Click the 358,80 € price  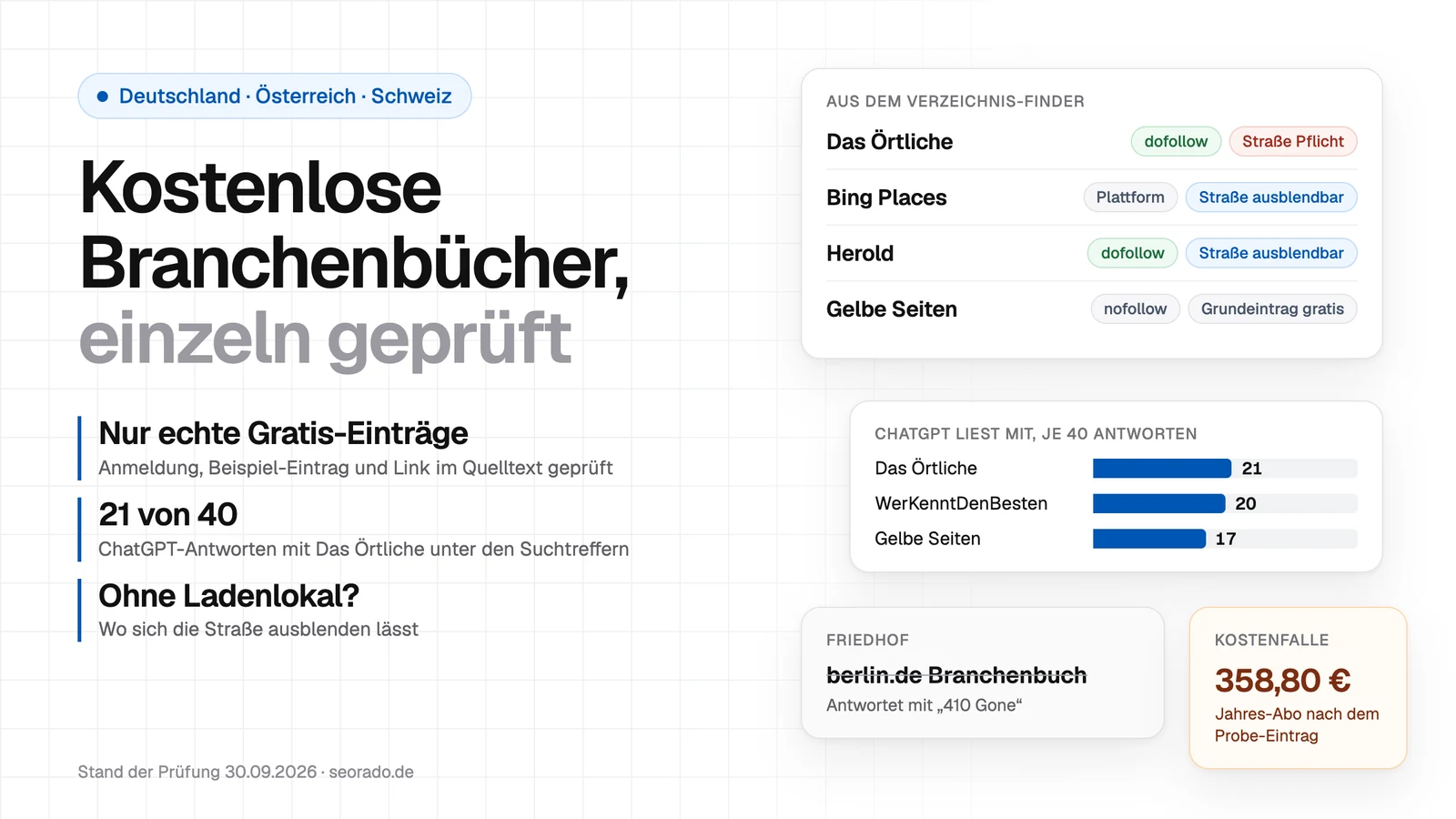1282,680
